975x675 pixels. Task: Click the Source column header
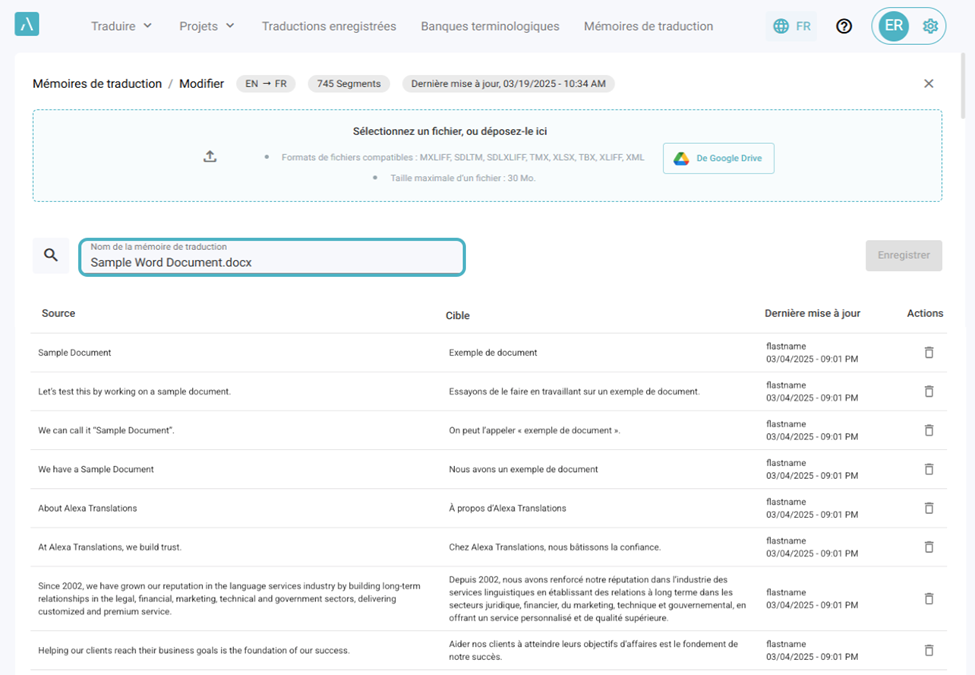pyautogui.click(x=58, y=313)
